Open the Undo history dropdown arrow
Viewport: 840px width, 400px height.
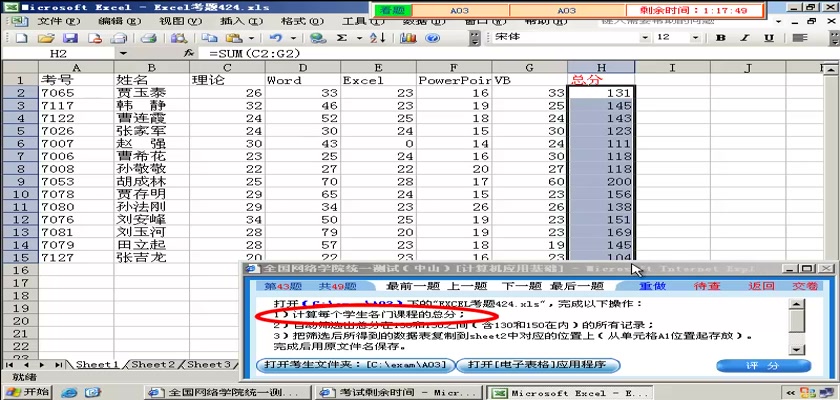[293, 38]
